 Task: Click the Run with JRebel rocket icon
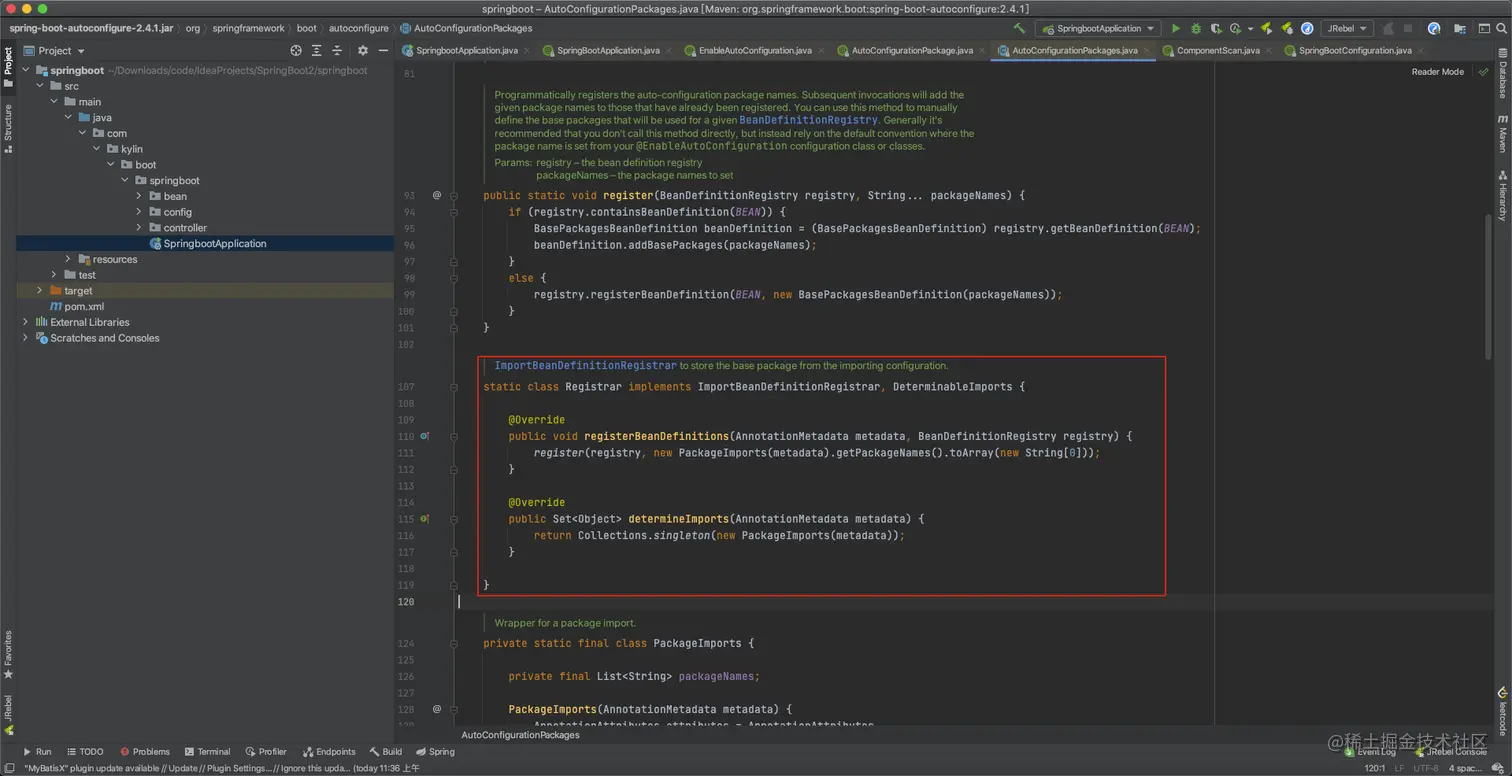[1266, 29]
